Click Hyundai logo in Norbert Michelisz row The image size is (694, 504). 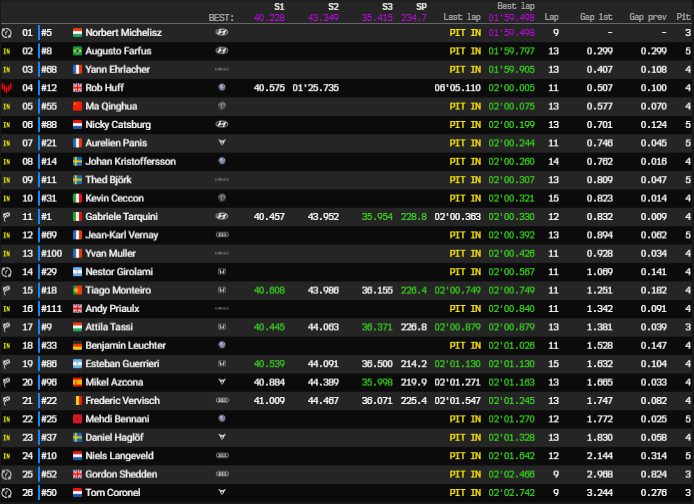[222, 32]
